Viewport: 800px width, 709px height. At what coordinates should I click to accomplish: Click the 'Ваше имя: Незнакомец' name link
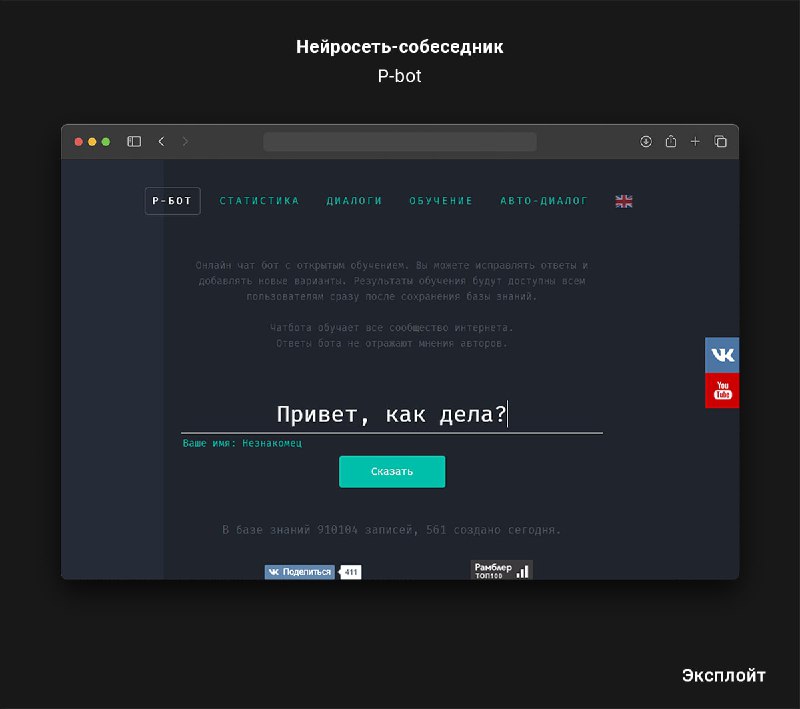pyautogui.click(x=242, y=443)
